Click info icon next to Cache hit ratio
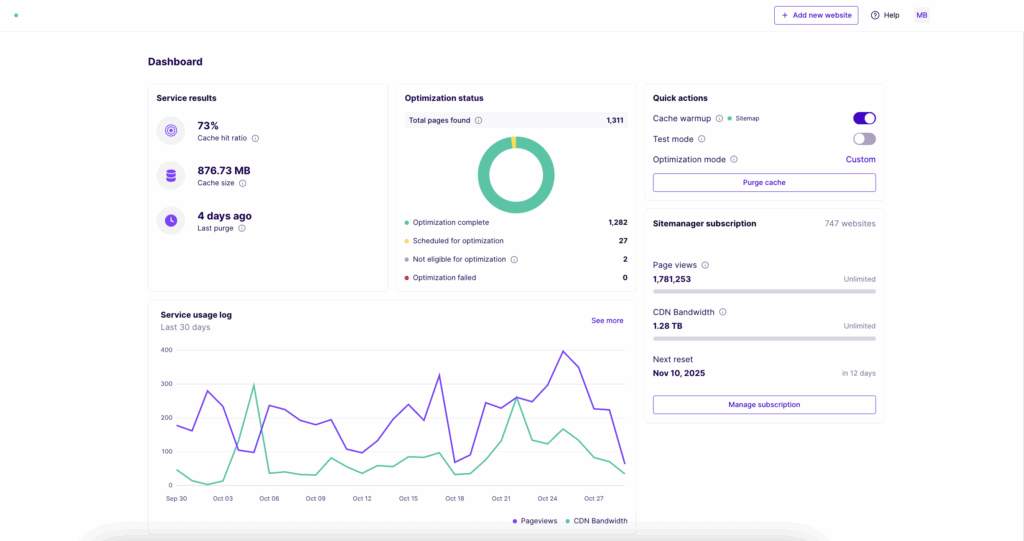 pyautogui.click(x=255, y=138)
